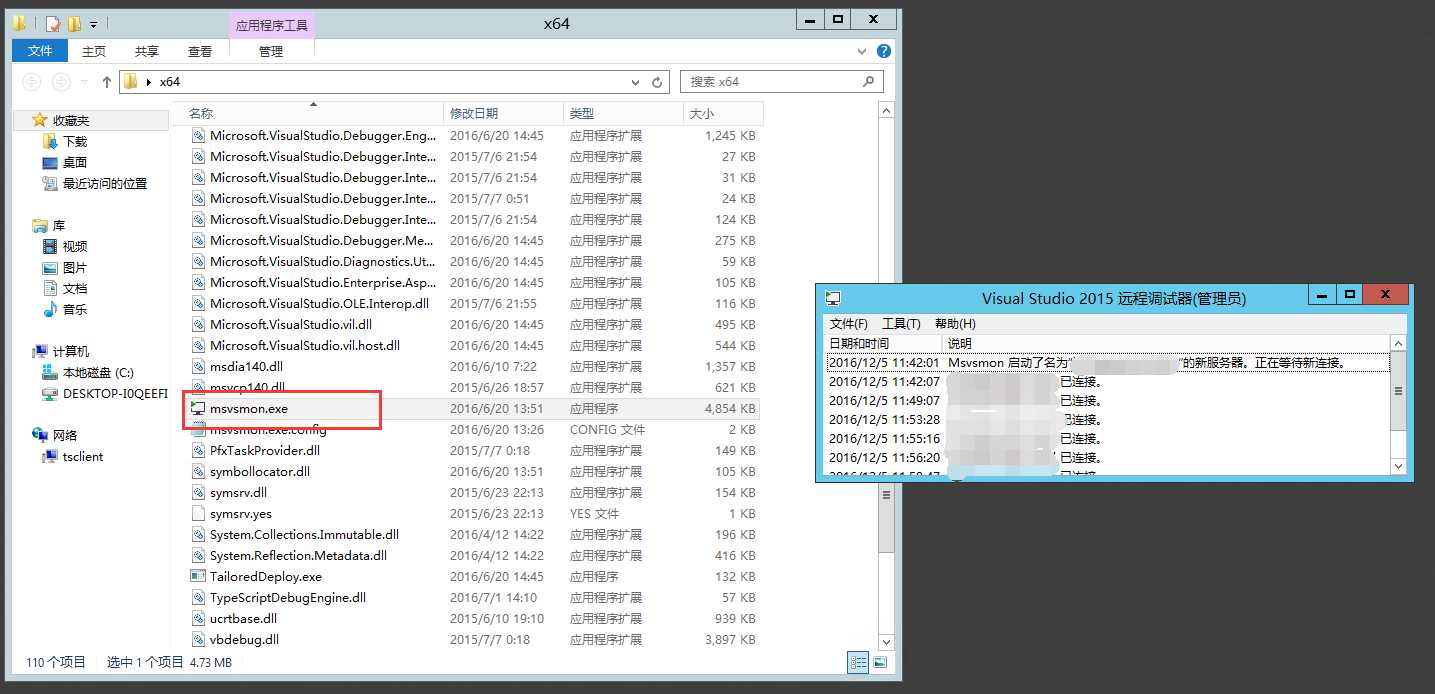Sort files by the 修改日期 column
This screenshot has width=1435, height=694.
tap(503, 114)
